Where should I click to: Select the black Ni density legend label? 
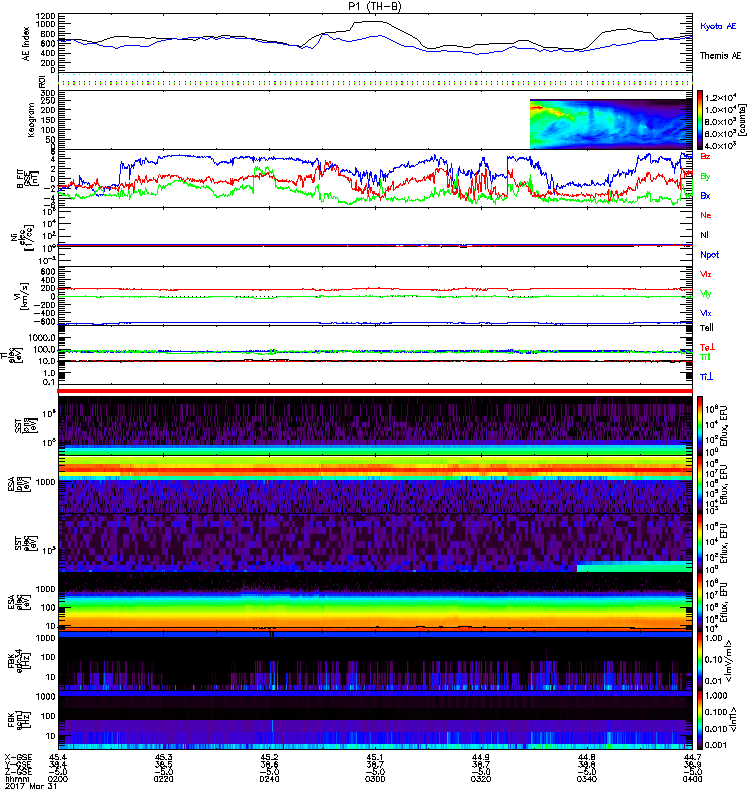point(704,235)
